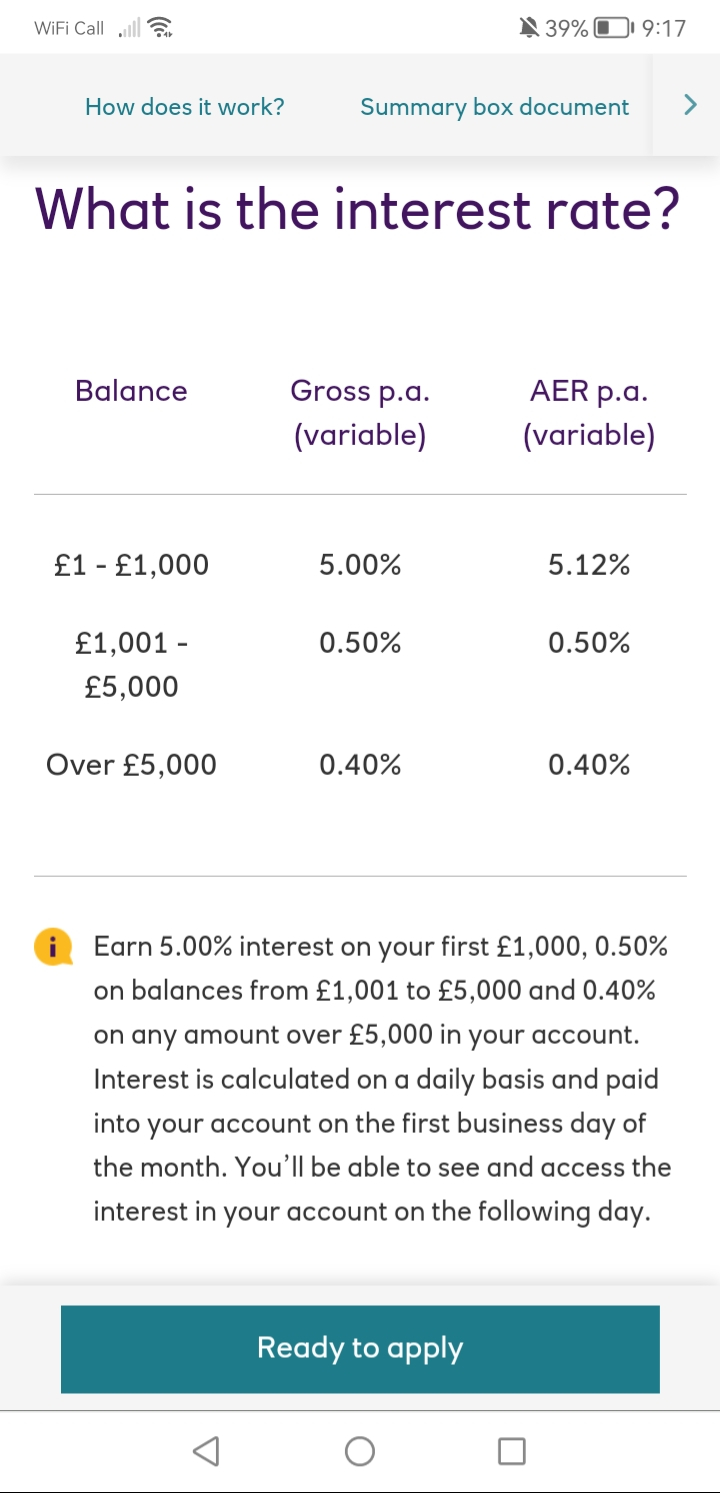This screenshot has height=1493, width=720.
Task: Tap the muted notification bell icon
Action: coord(528,28)
